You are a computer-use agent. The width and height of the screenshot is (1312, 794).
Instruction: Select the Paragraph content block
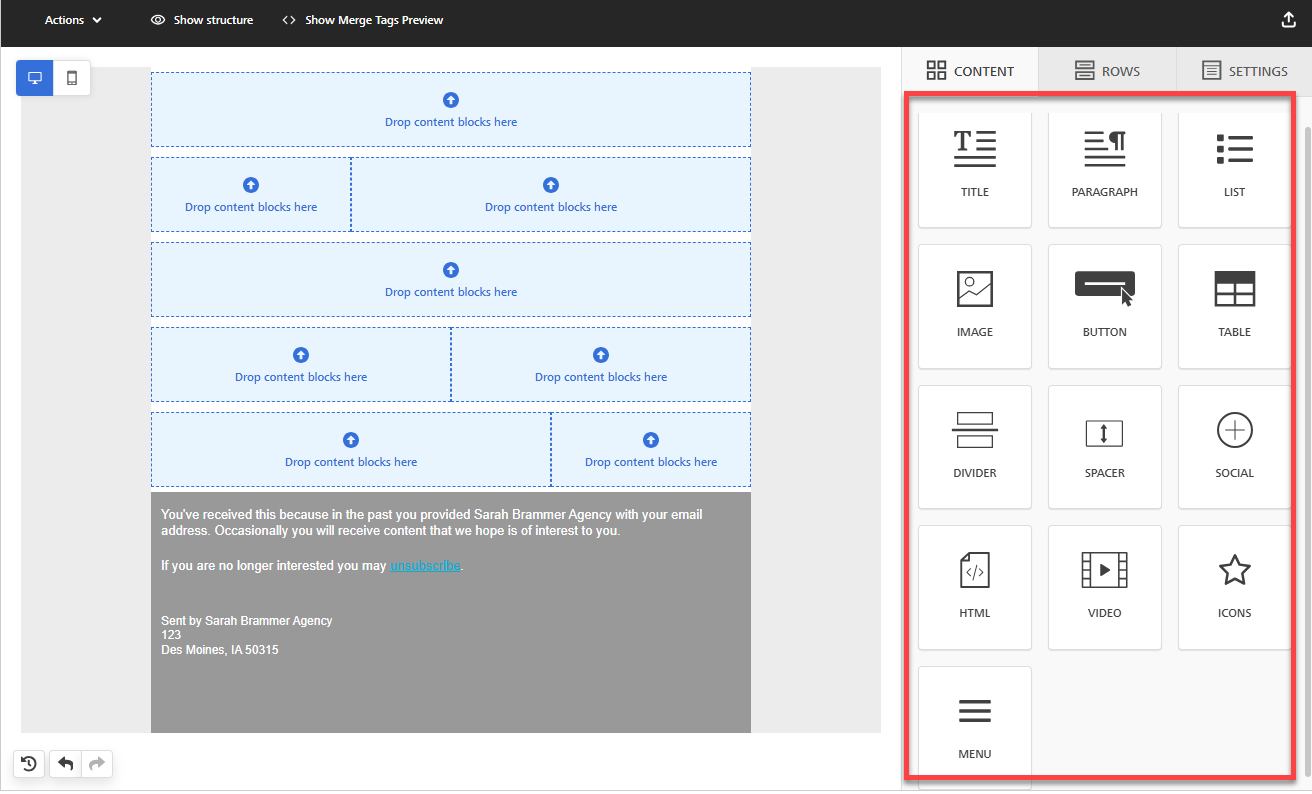pyautogui.click(x=1104, y=168)
